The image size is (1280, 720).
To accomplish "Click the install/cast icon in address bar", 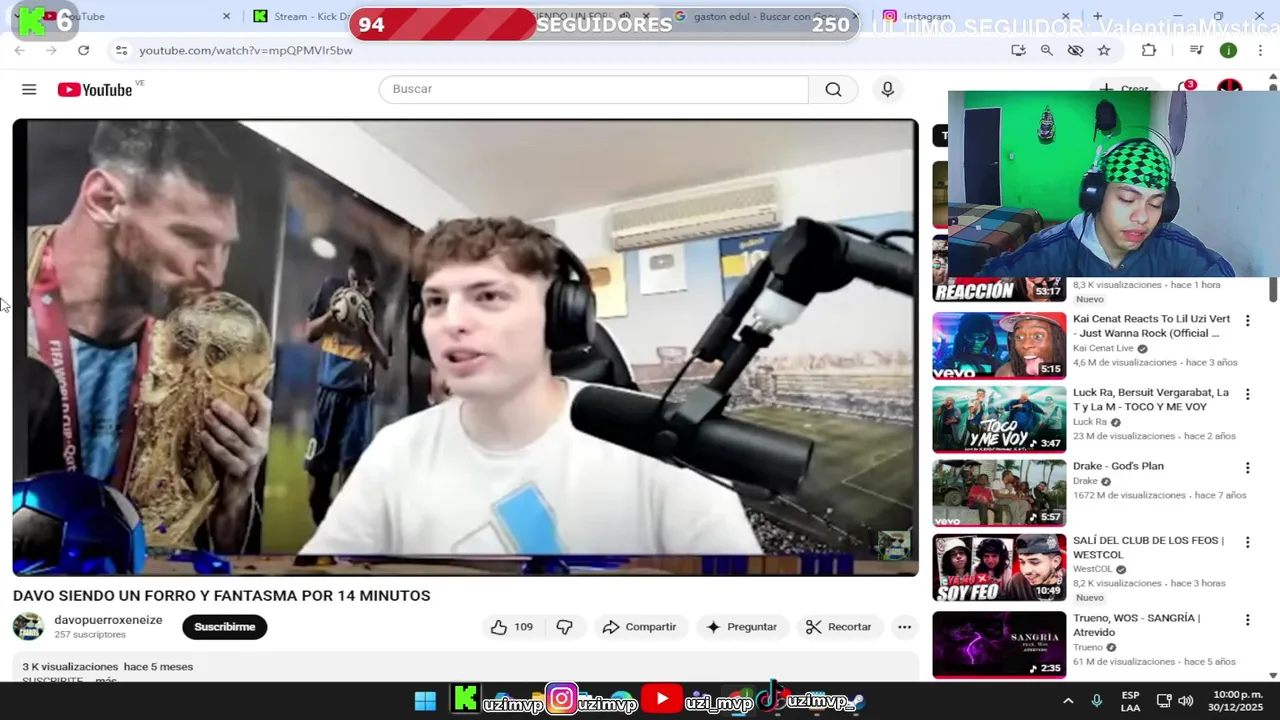I will (1018, 50).
